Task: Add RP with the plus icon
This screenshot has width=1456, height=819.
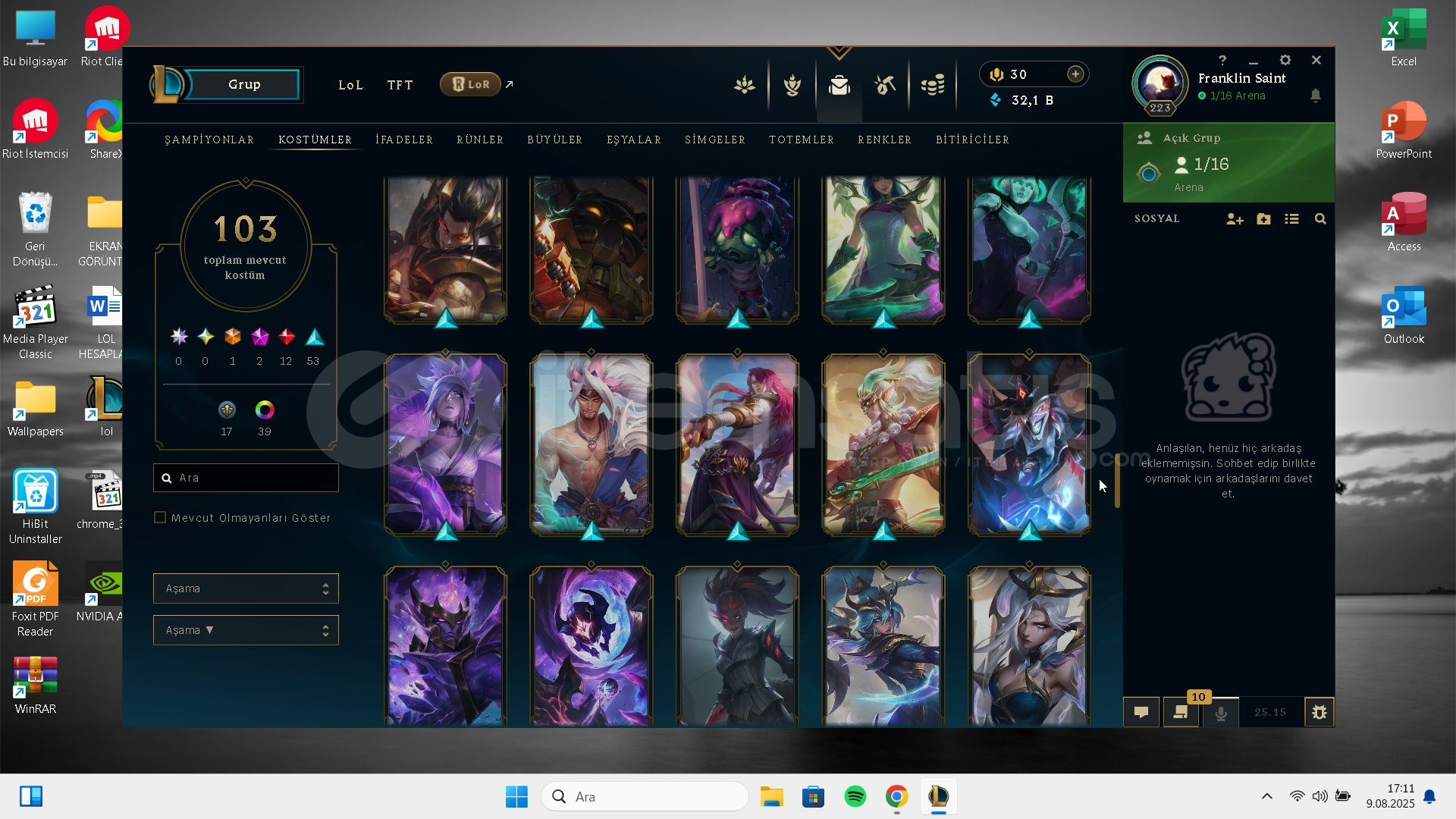Action: coord(1075,74)
